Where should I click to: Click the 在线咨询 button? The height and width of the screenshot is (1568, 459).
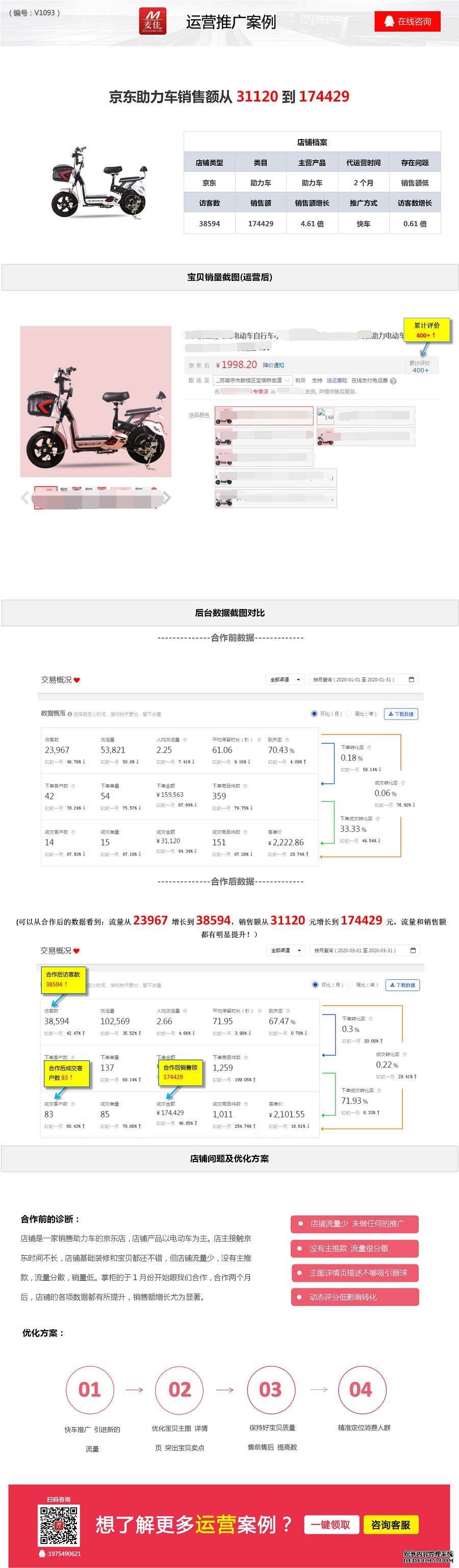tap(407, 21)
